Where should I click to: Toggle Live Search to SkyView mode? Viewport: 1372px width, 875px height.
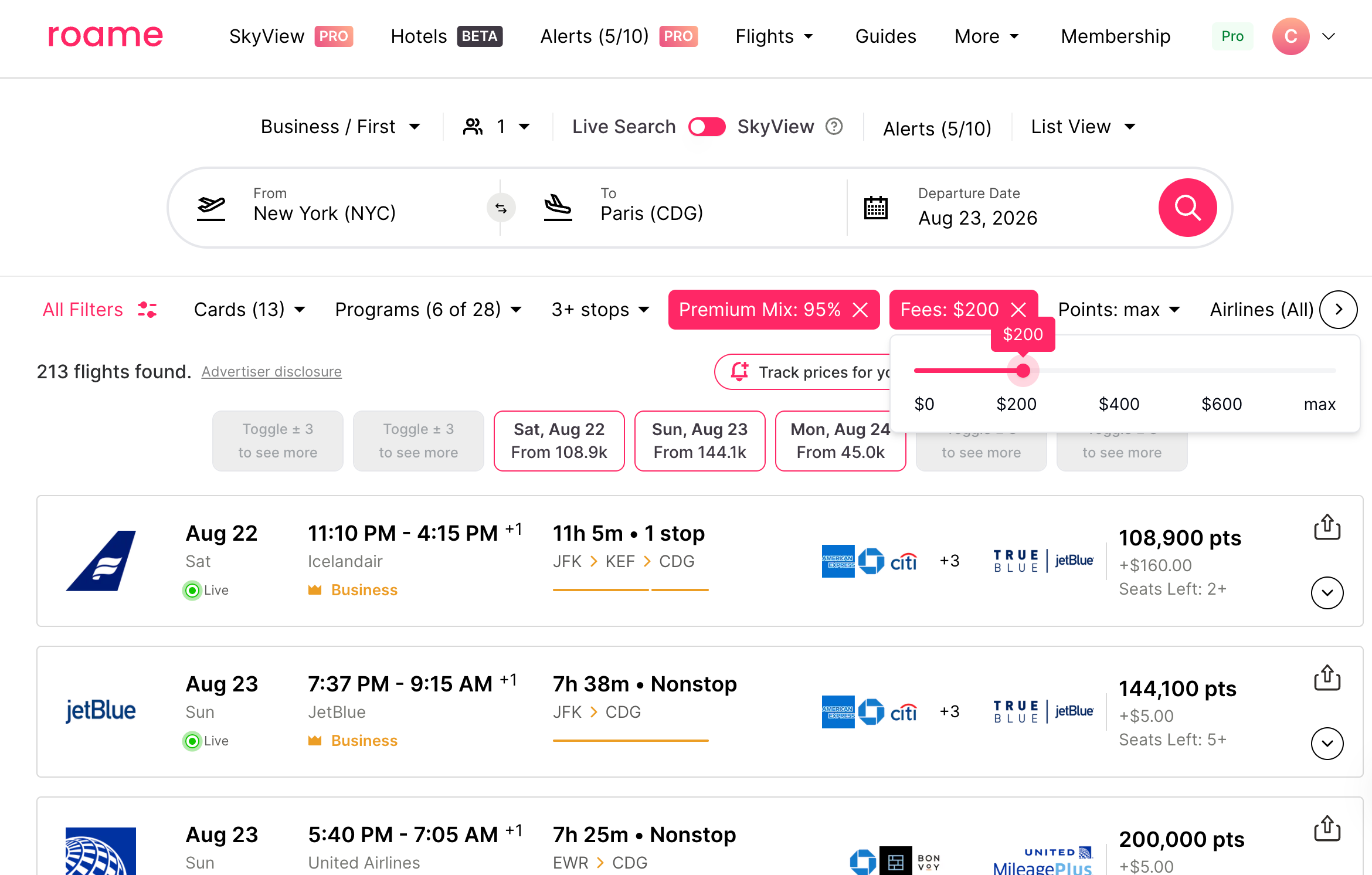[706, 126]
